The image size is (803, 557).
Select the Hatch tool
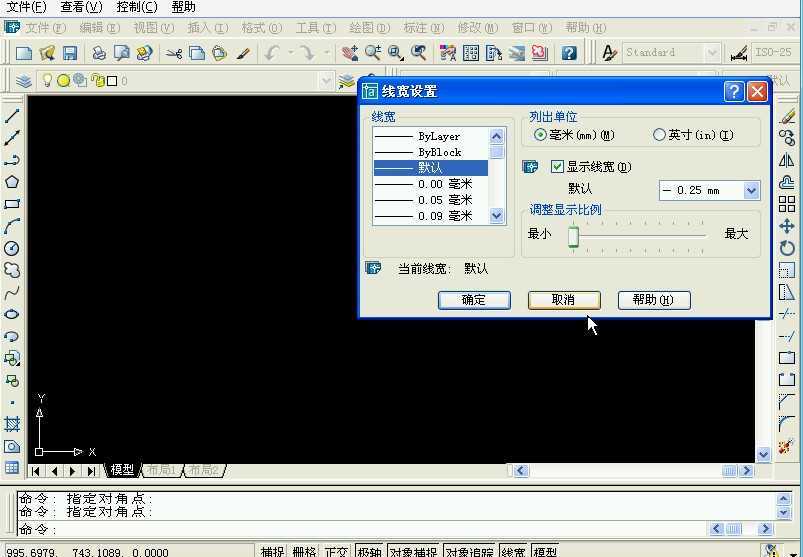tap(12, 424)
